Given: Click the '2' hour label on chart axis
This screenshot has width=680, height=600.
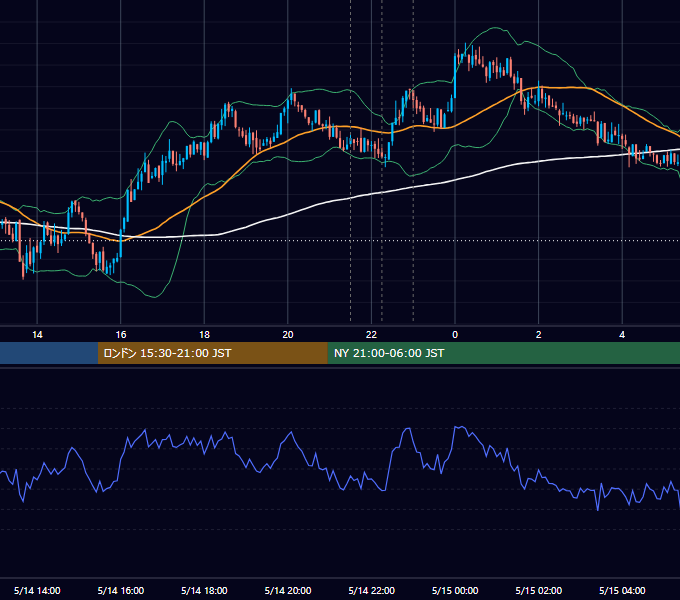Looking at the screenshot, I should click(539, 335).
